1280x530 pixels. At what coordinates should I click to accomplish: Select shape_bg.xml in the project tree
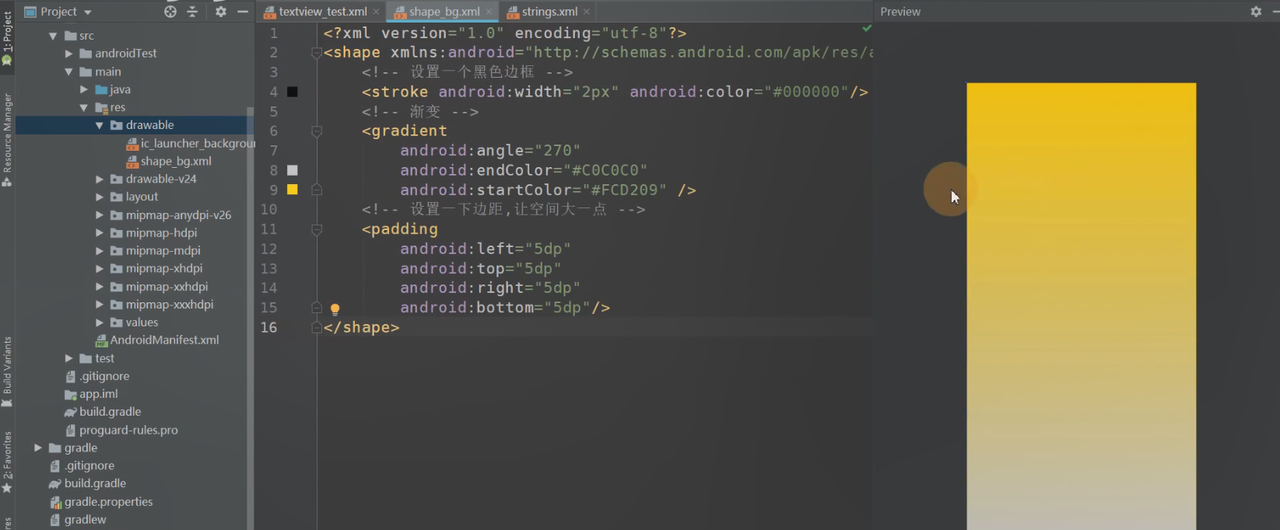click(x=176, y=161)
